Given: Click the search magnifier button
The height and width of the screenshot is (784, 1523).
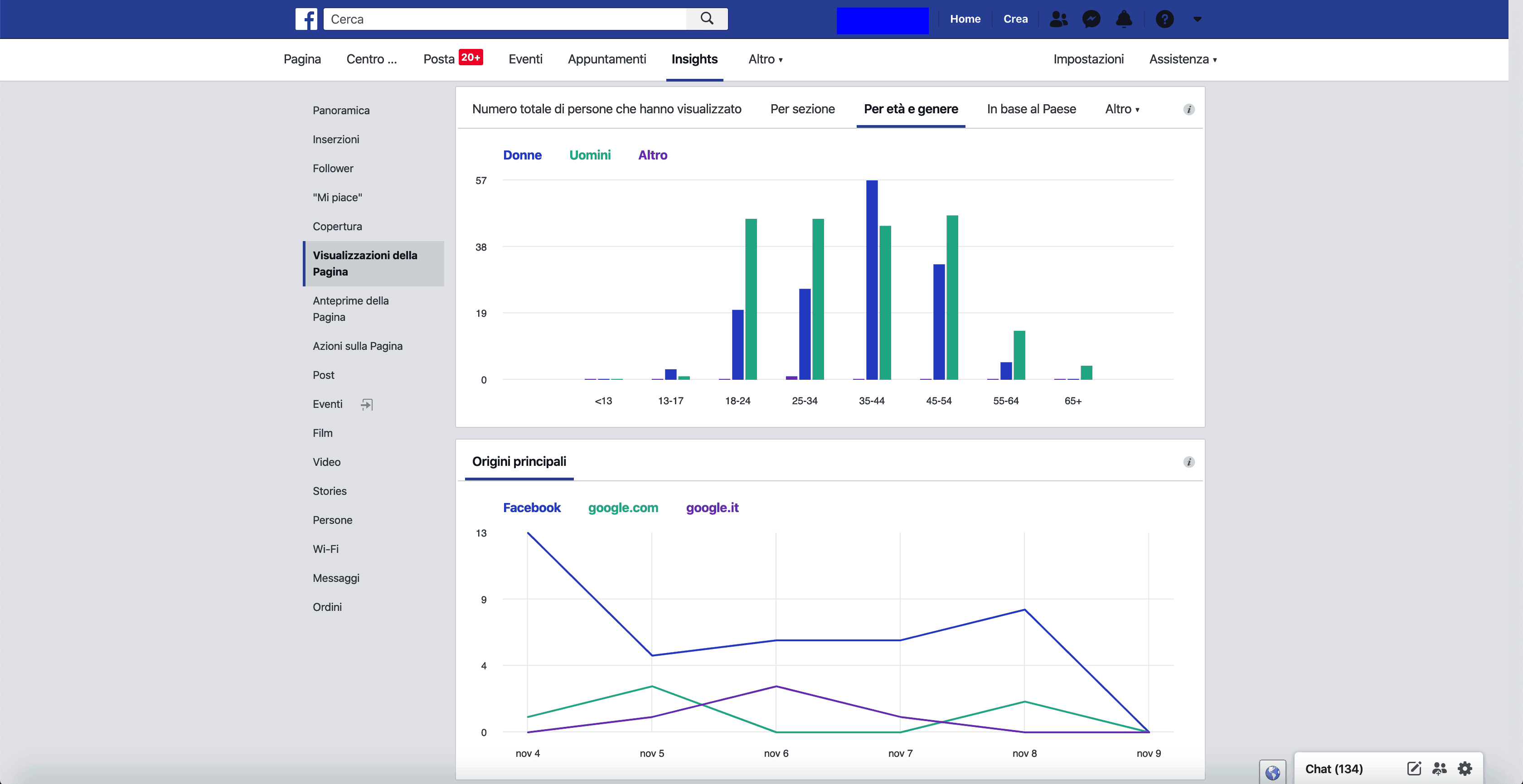Looking at the screenshot, I should pyautogui.click(x=707, y=19).
